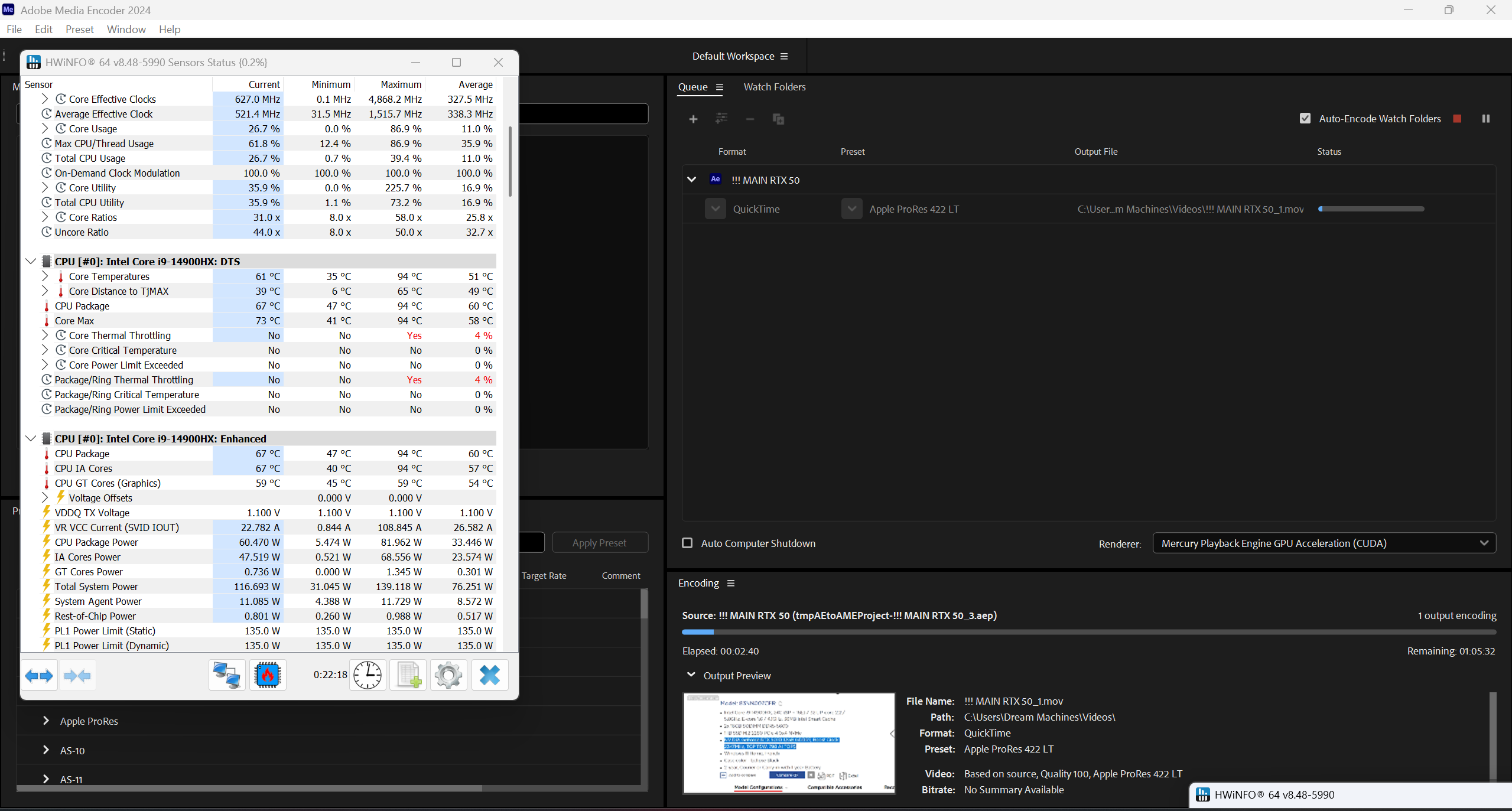Open the Window menu
1512x811 pixels.
[126, 29]
